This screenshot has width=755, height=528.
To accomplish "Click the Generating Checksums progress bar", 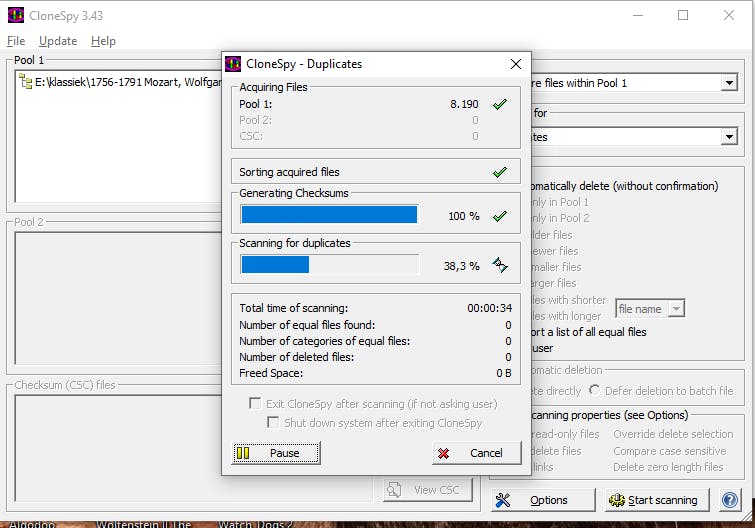I will pyautogui.click(x=329, y=215).
